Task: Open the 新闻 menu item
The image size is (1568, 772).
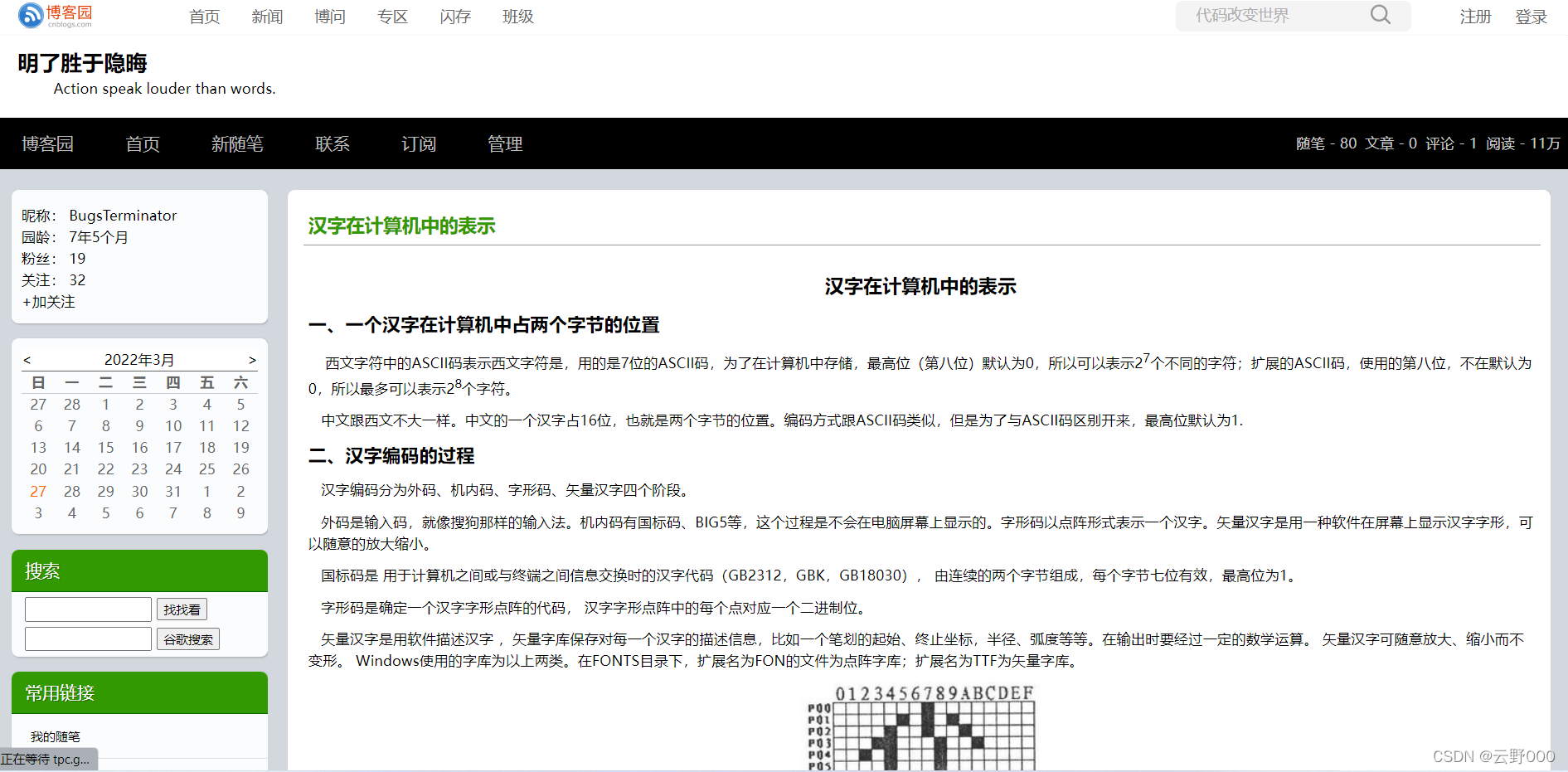Action: pos(267,16)
